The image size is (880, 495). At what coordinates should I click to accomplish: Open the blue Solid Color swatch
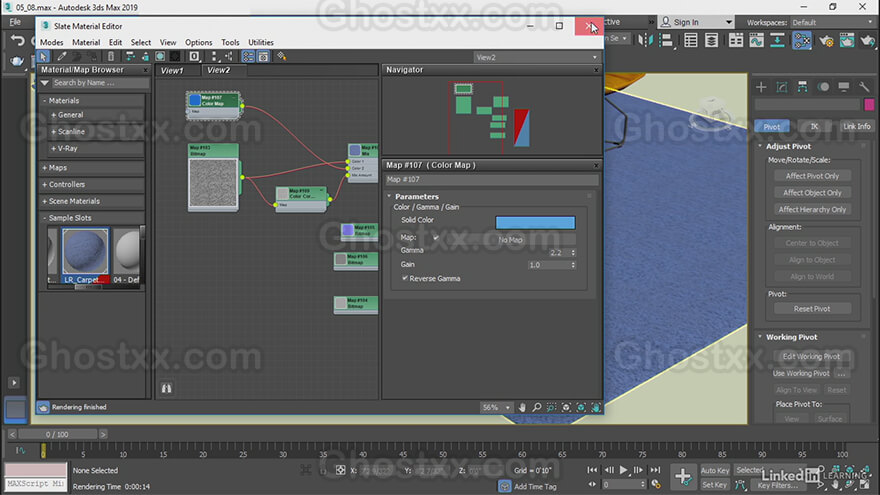[x=535, y=222]
